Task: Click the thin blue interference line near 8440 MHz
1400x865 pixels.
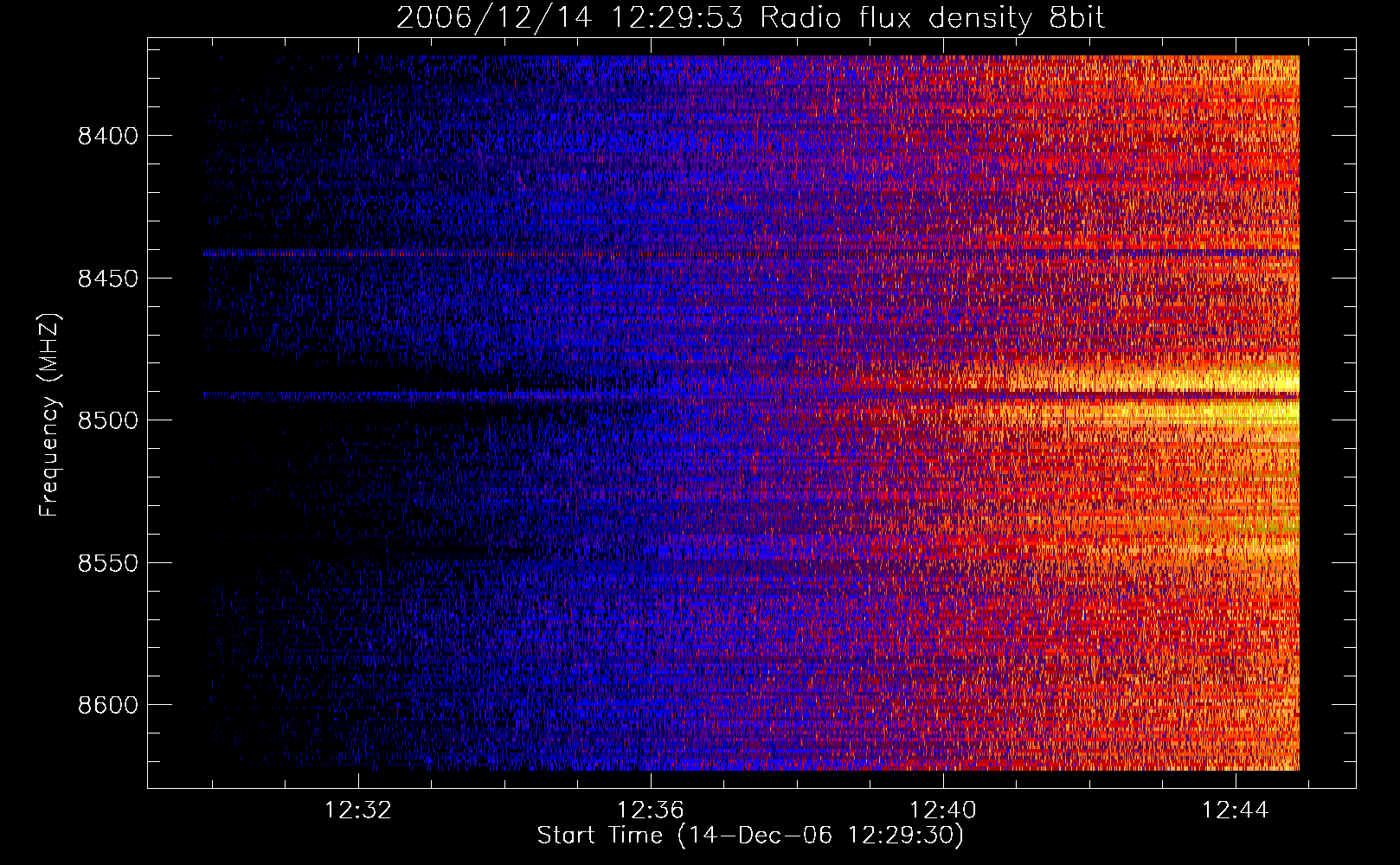Action: [751, 253]
